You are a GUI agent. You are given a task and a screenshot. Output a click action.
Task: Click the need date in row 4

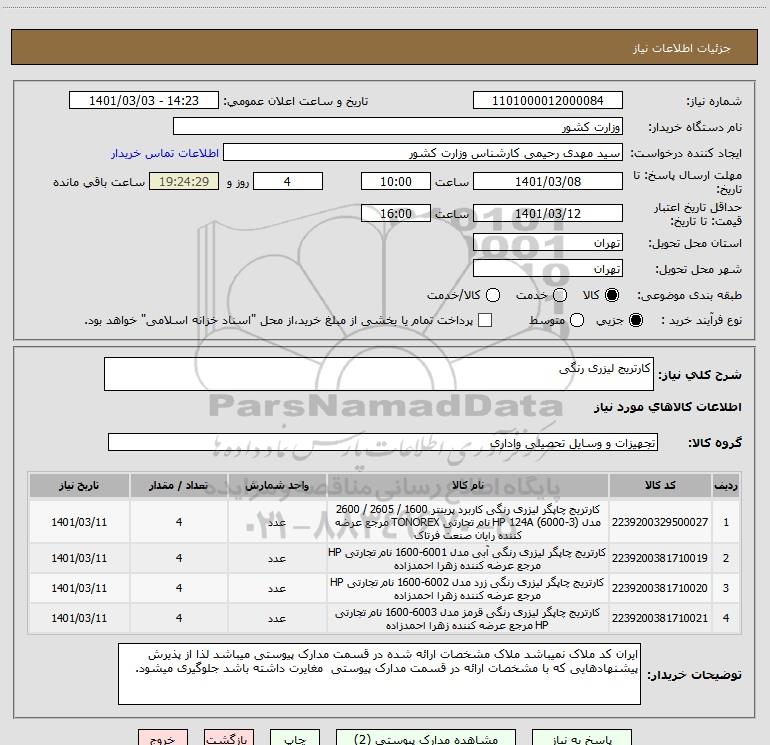(79, 618)
